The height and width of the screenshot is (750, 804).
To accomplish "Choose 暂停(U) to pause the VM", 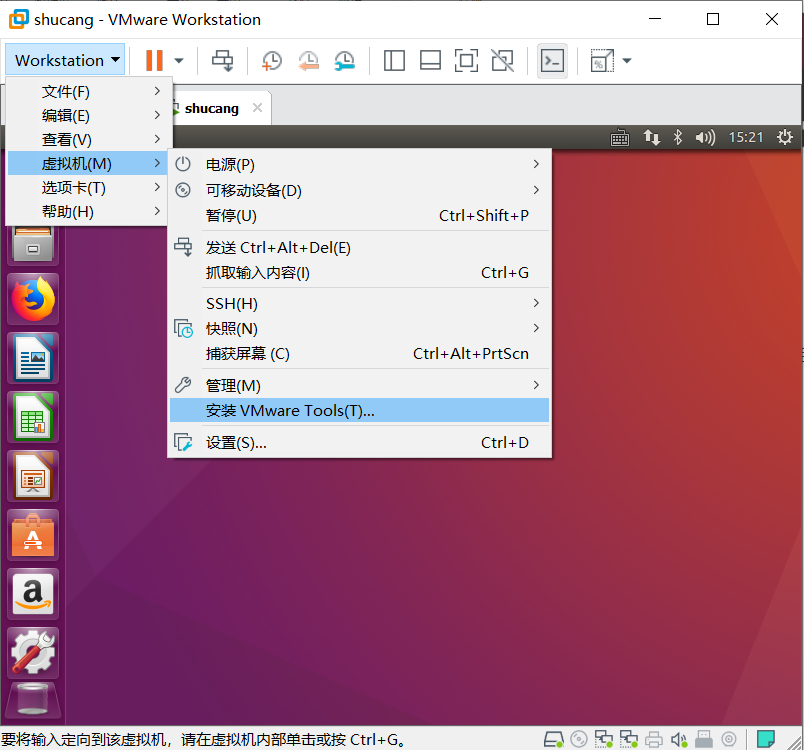I will click(x=359, y=215).
